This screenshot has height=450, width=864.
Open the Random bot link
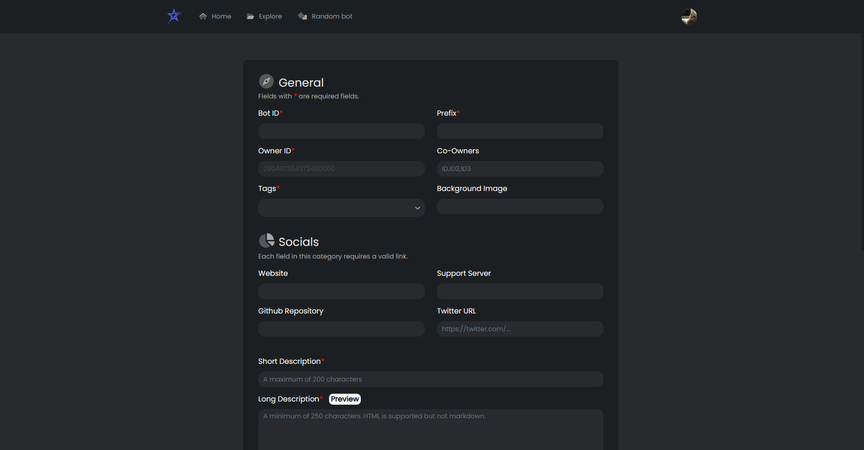[331, 17]
